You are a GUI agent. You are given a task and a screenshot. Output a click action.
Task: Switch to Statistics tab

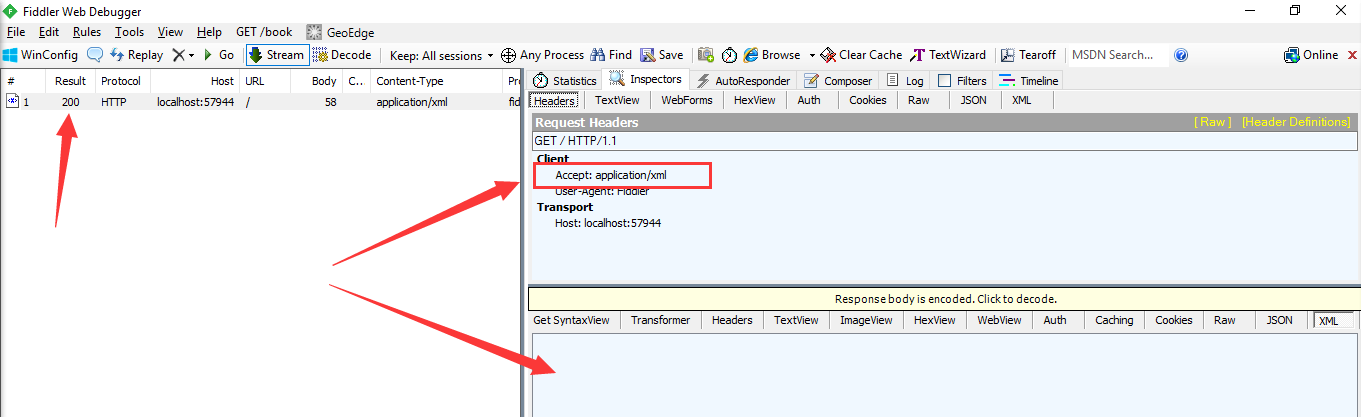(565, 80)
